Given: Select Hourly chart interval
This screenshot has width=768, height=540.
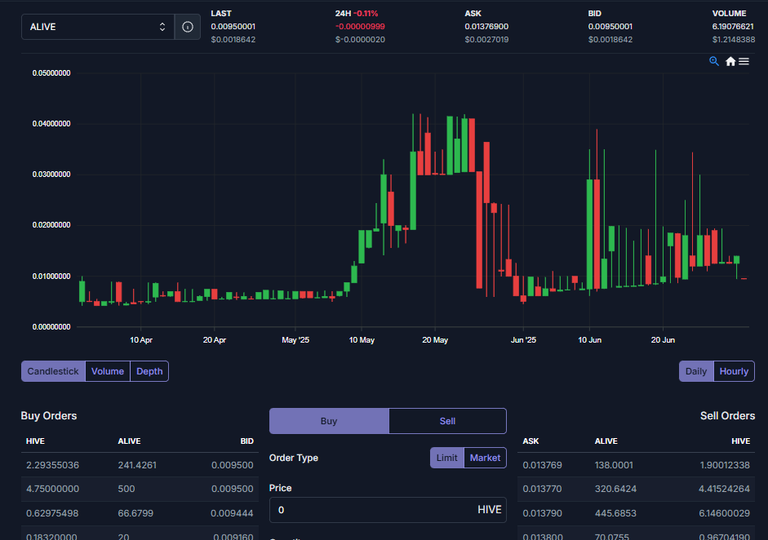Looking at the screenshot, I should coord(734,371).
